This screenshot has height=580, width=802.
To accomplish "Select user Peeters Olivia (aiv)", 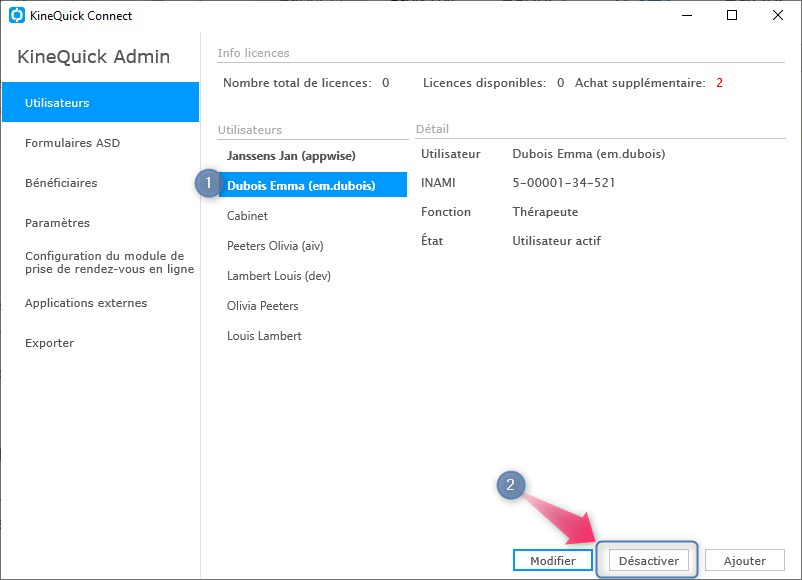I will coord(275,246).
